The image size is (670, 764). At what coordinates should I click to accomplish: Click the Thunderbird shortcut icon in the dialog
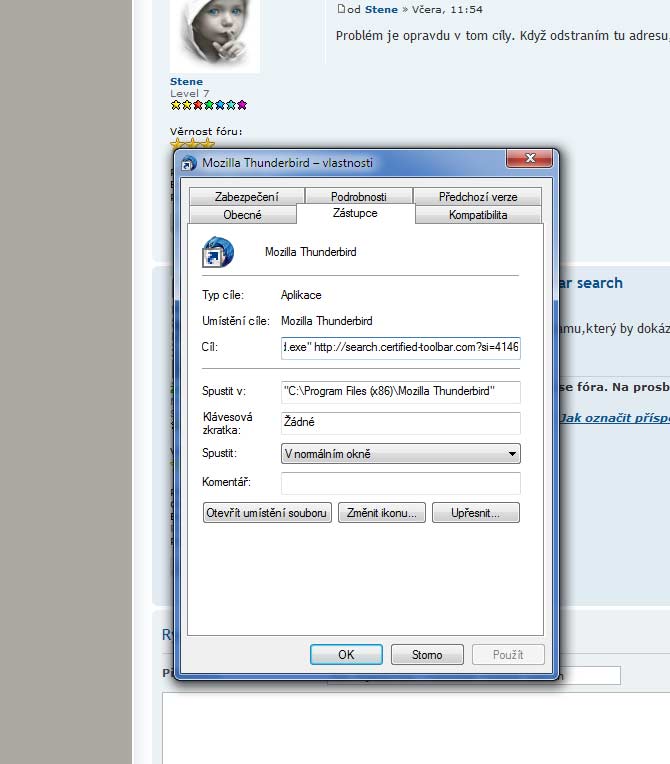tap(218, 252)
